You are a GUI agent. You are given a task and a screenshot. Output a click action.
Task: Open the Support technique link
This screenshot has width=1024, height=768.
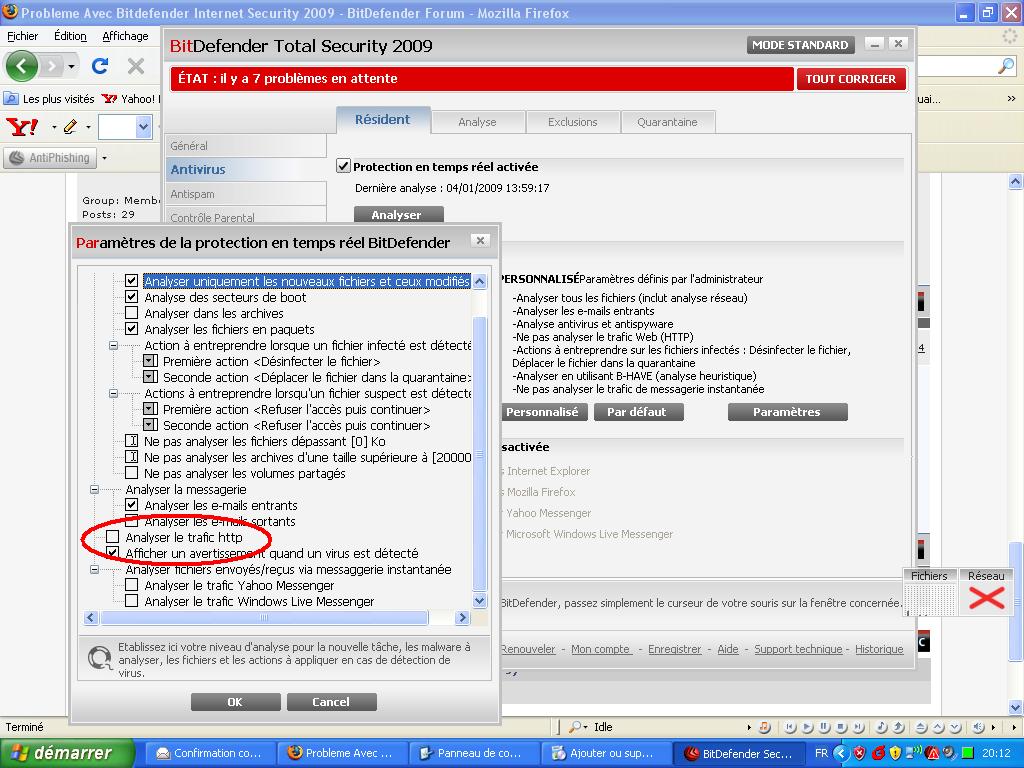tap(798, 649)
